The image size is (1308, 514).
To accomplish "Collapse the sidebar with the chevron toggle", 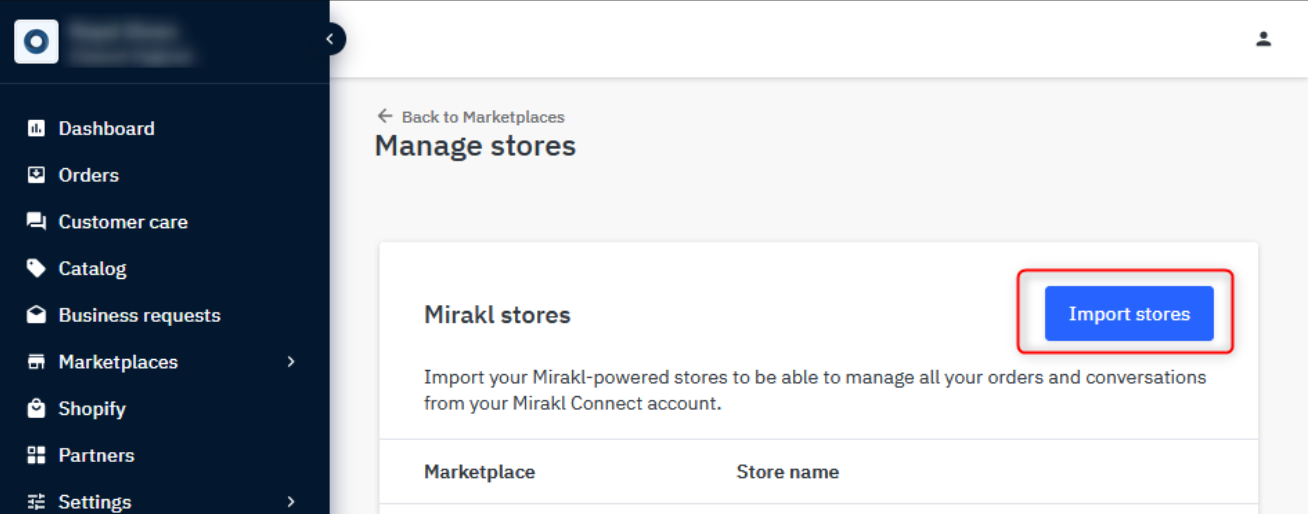I will pos(331,39).
